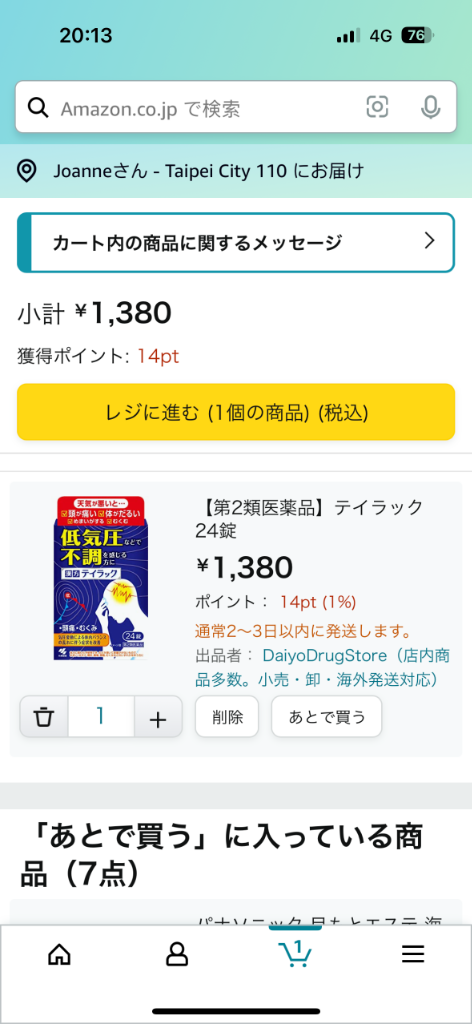Tap the 削除 delete button
This screenshot has width=472, height=1024.
click(227, 716)
